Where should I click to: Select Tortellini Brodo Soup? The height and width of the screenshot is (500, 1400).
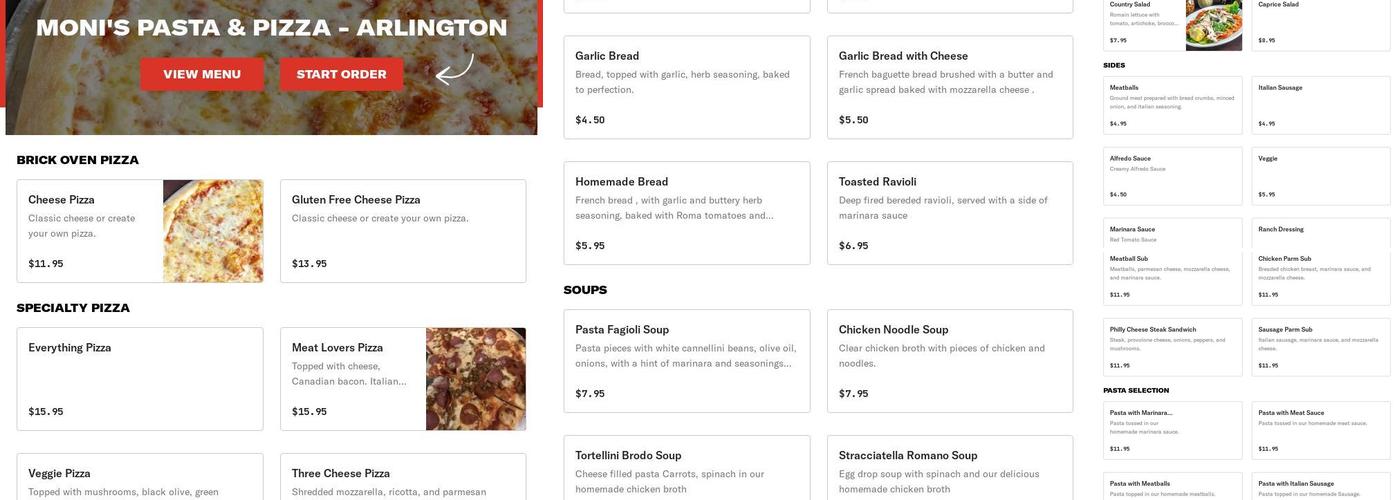click(687, 468)
